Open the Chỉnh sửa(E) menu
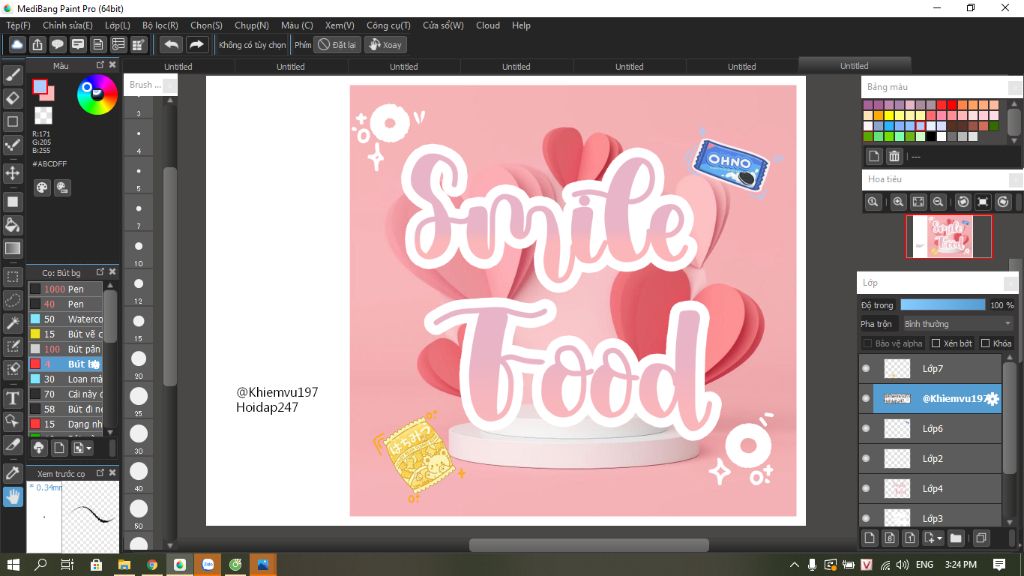 point(67,25)
